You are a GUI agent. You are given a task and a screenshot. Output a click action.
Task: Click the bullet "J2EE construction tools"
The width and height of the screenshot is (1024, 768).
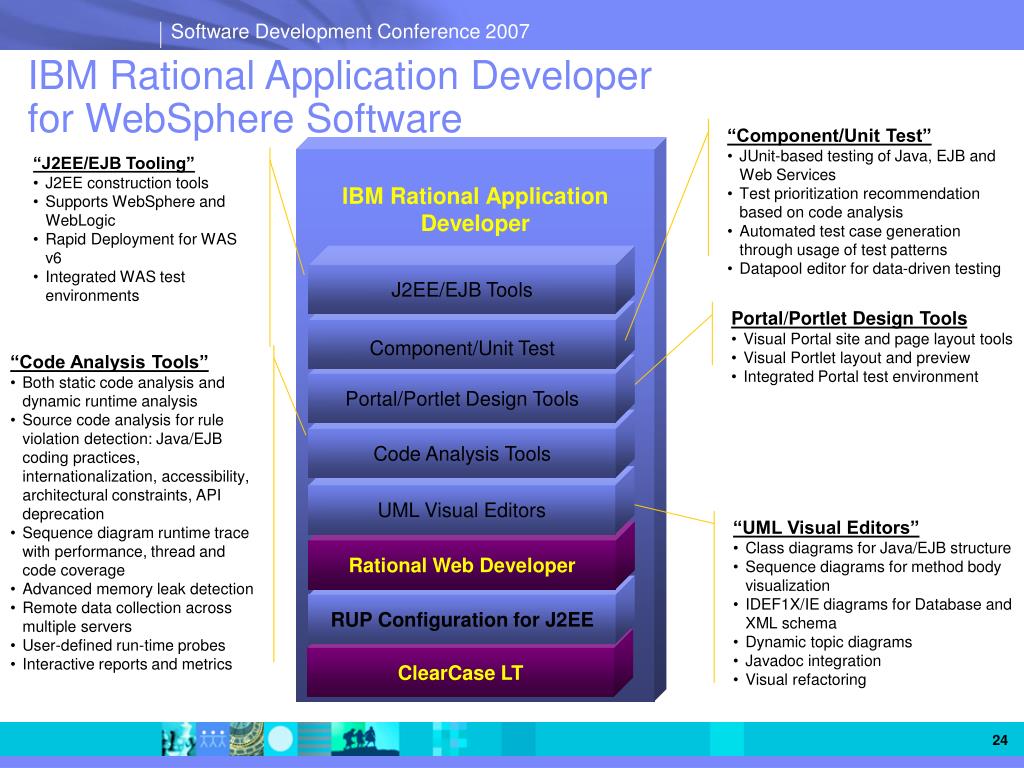pyautogui.click(x=127, y=183)
